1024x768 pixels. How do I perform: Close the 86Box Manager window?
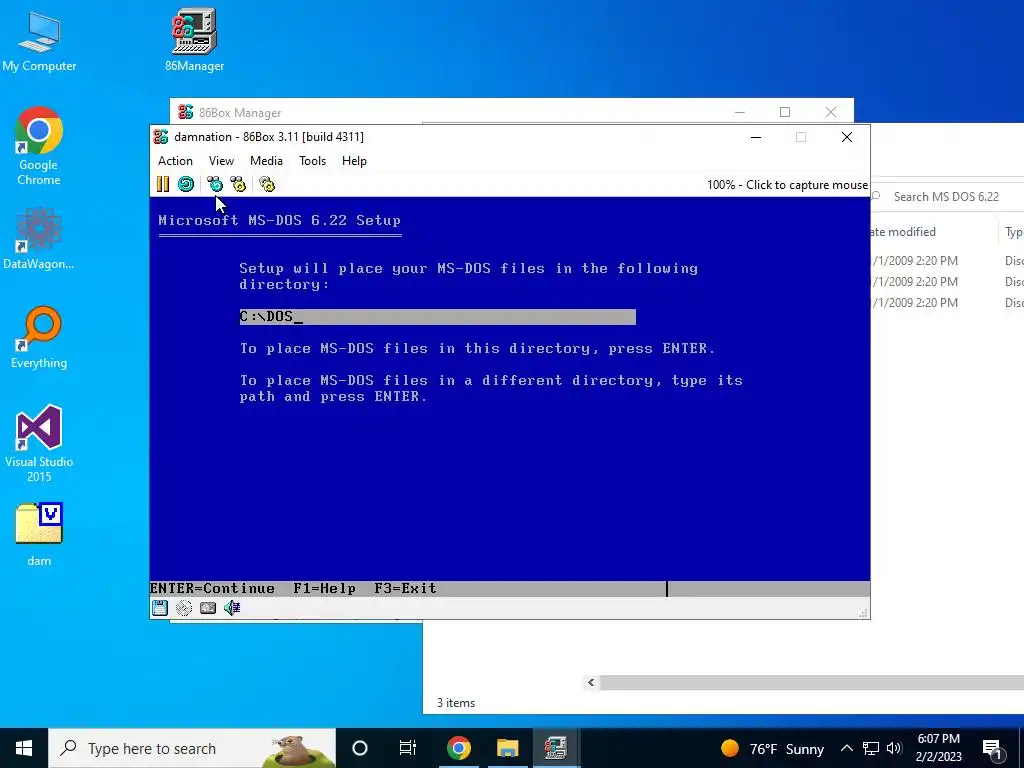coord(831,112)
